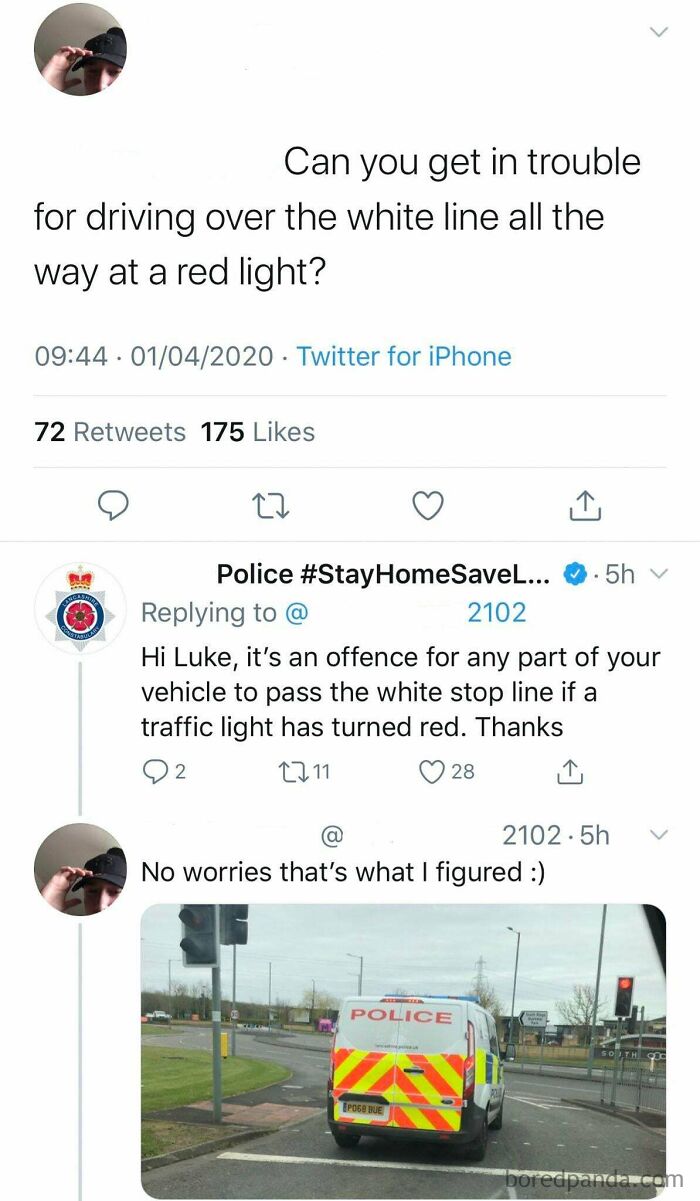
Task: Click the verified badge on the Police account
Action: (575, 573)
